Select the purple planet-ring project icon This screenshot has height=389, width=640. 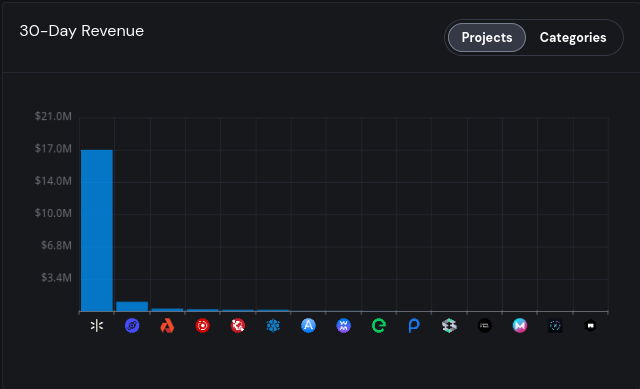point(132,326)
